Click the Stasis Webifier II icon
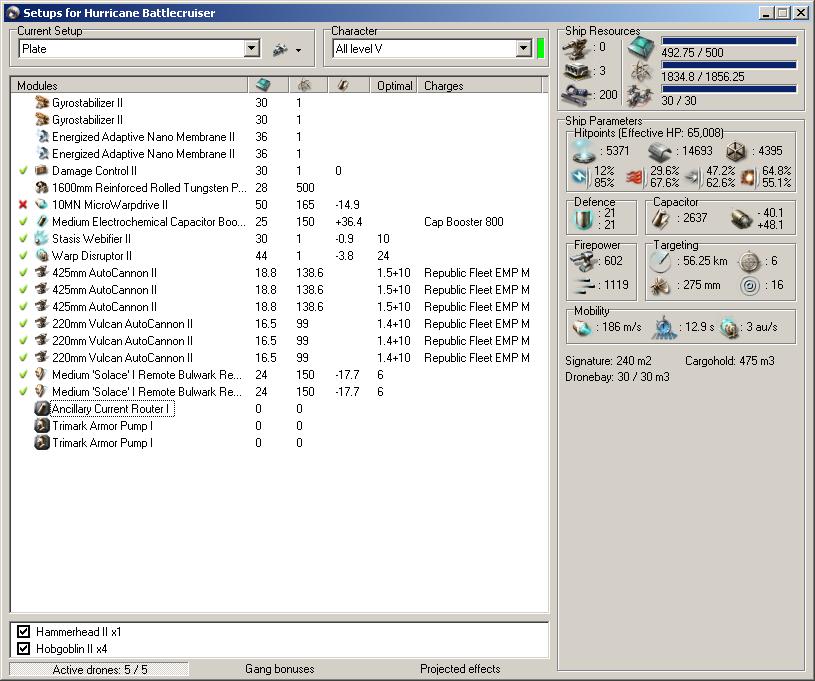Screen dimensions: 815x681 (x=42, y=239)
